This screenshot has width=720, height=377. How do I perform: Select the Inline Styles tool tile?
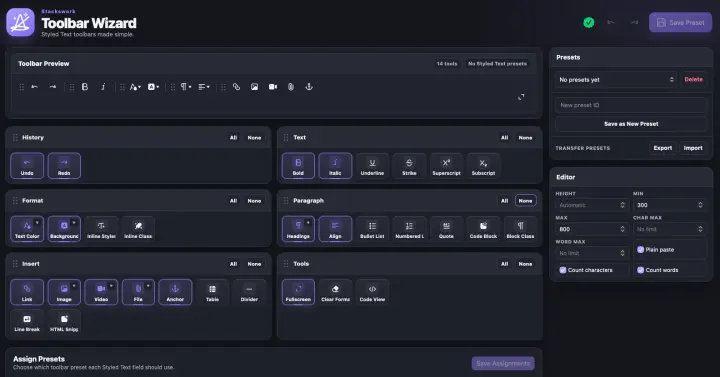(x=101, y=229)
